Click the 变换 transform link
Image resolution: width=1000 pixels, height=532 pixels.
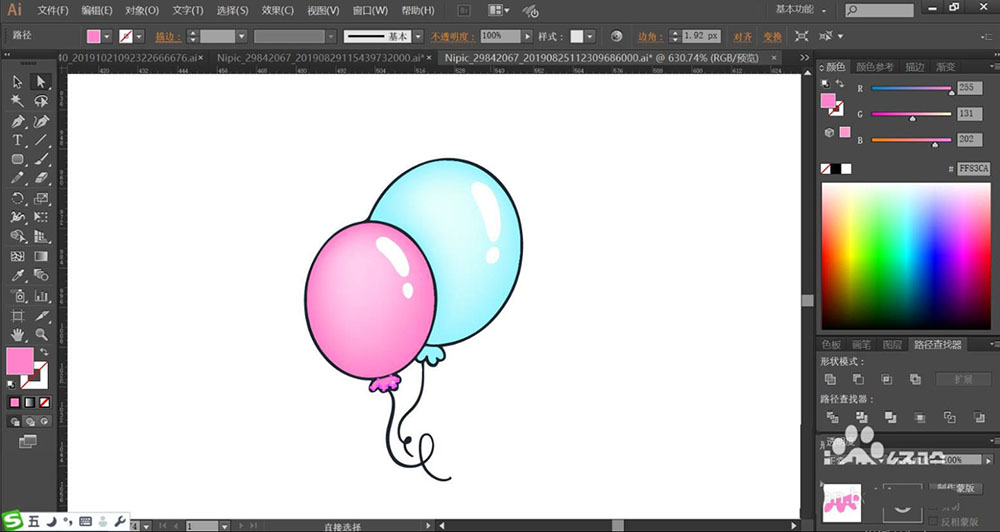pos(772,36)
